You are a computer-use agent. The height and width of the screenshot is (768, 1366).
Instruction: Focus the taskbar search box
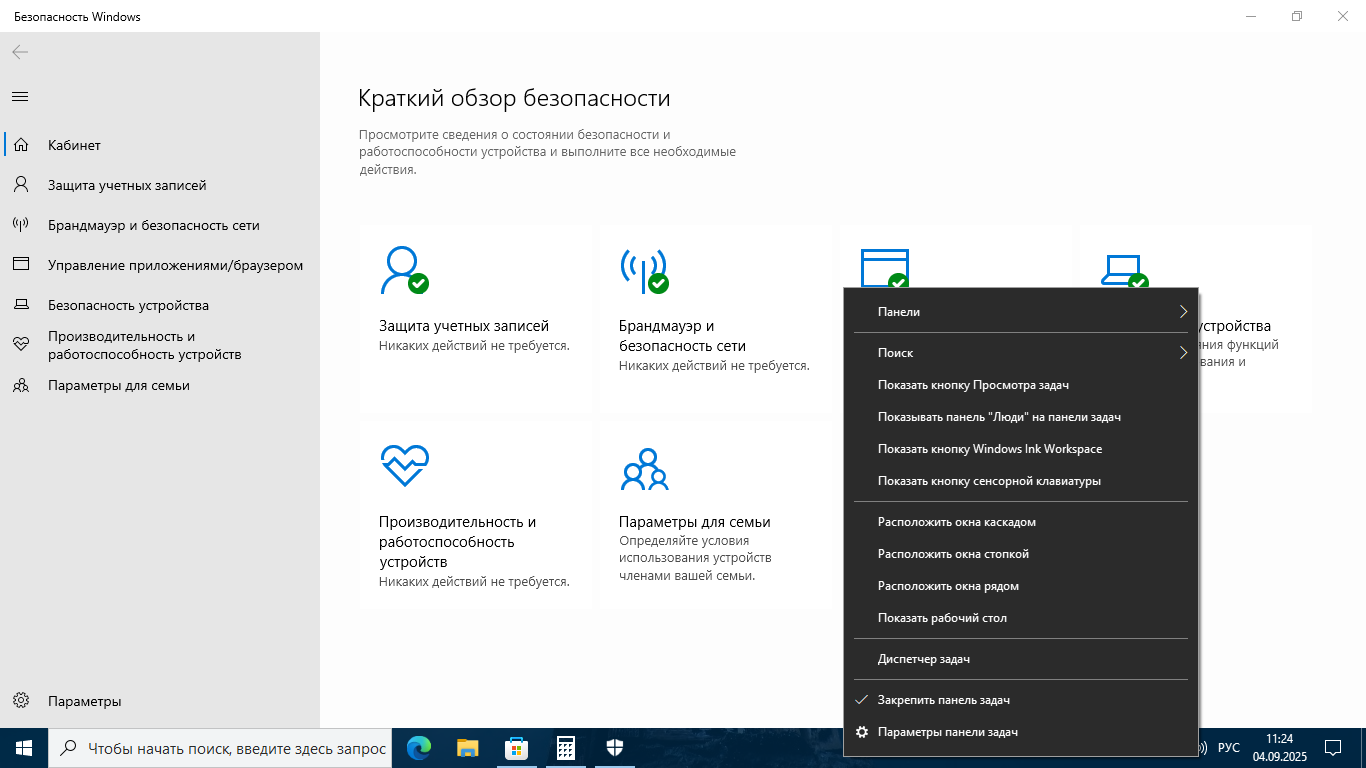point(220,748)
